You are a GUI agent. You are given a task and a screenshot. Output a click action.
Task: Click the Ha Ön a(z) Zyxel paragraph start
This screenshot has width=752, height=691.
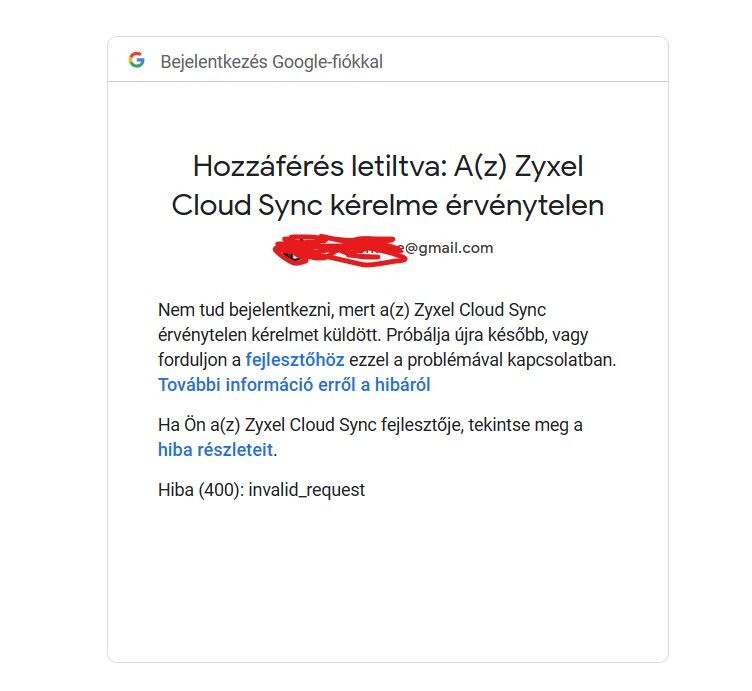221,425
